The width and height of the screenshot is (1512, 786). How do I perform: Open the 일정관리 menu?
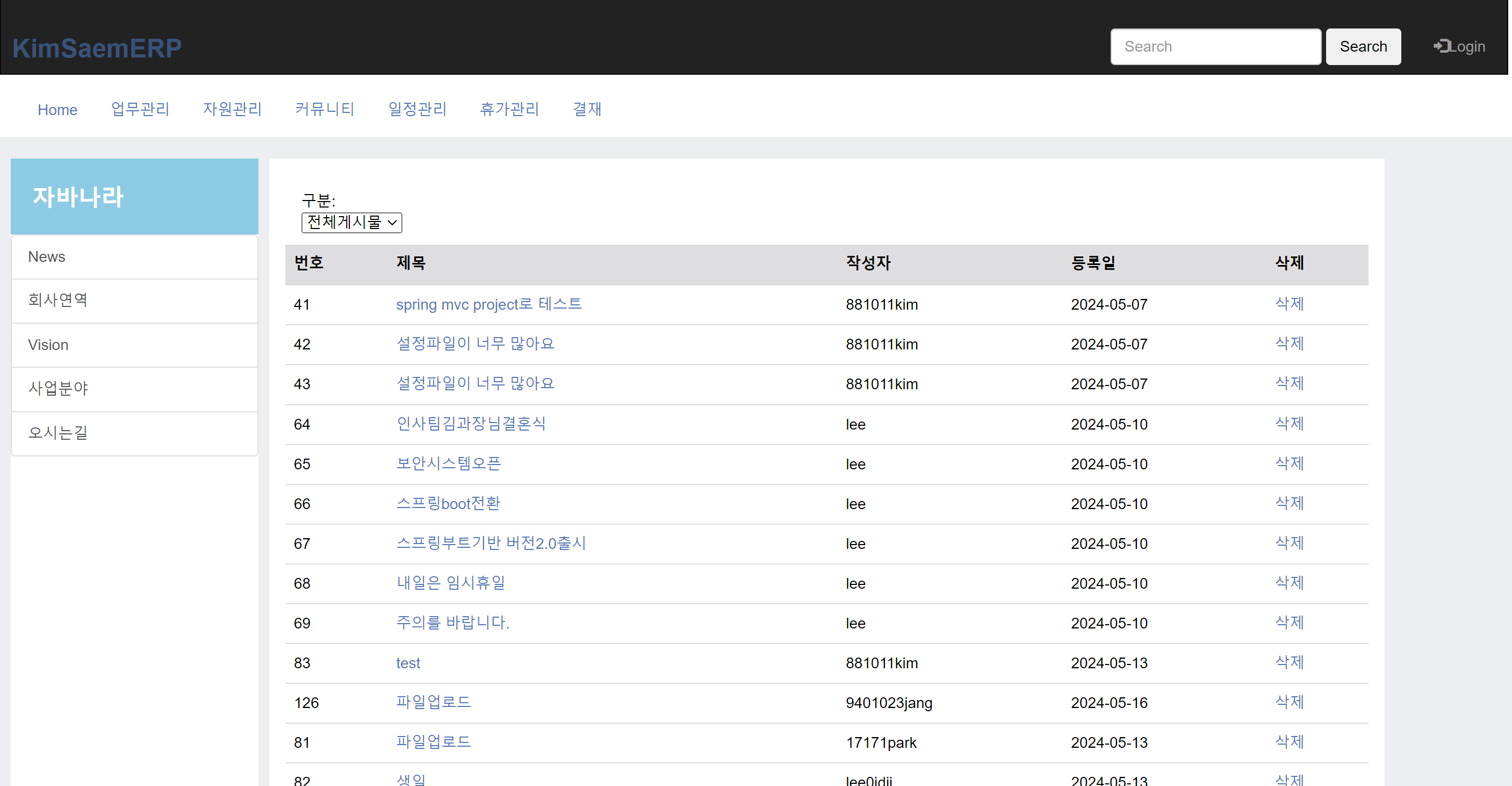tap(417, 109)
